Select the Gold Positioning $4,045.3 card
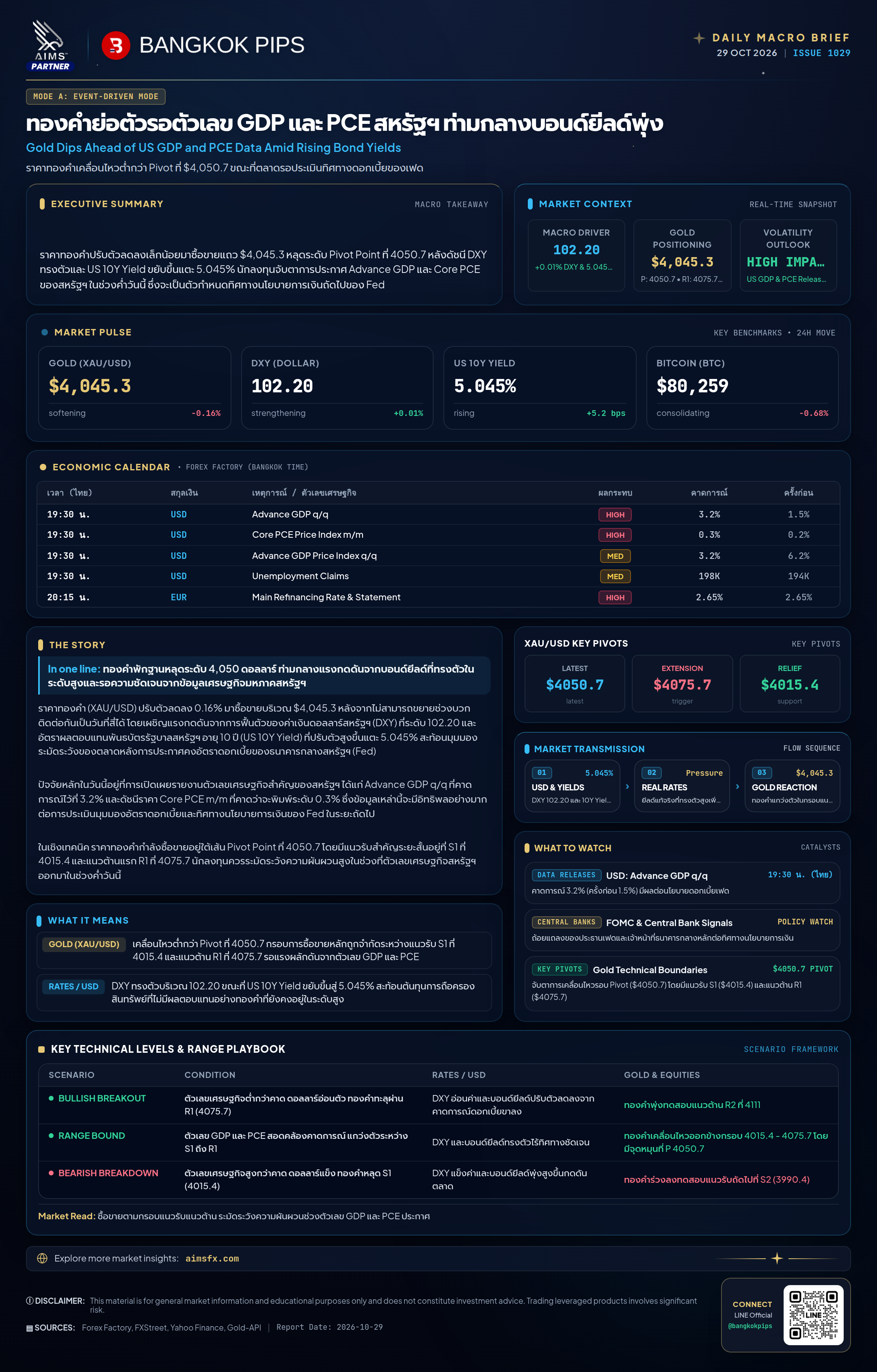Screen dimensions: 877x1372 tap(682, 255)
